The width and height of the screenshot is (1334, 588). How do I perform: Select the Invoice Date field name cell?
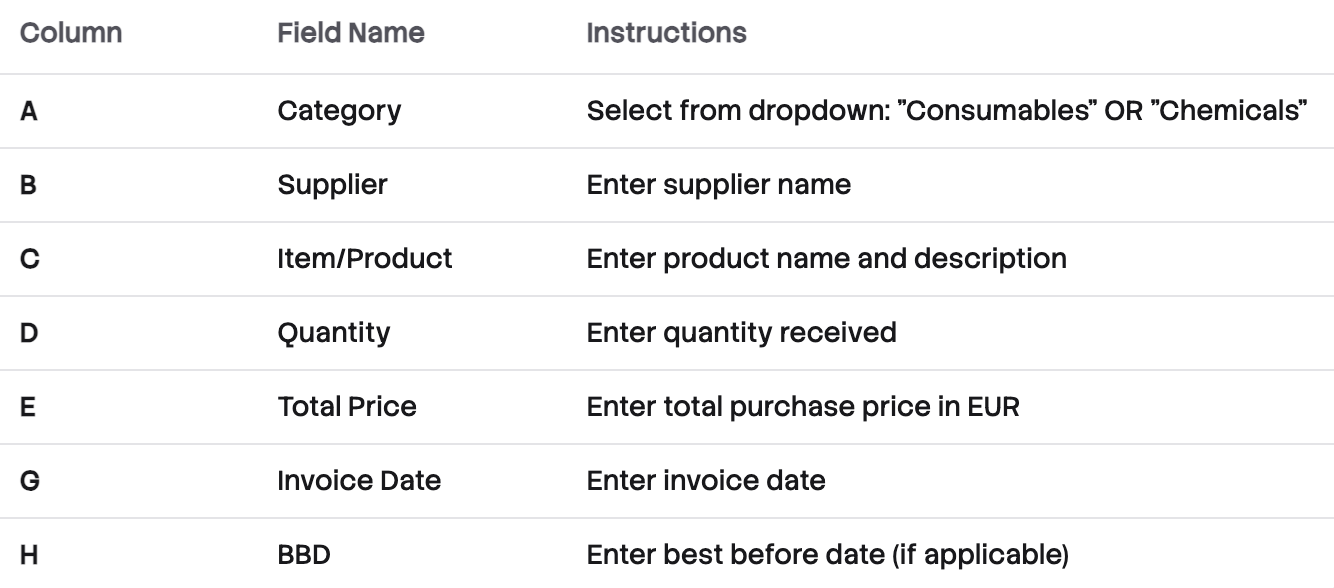click(x=359, y=480)
